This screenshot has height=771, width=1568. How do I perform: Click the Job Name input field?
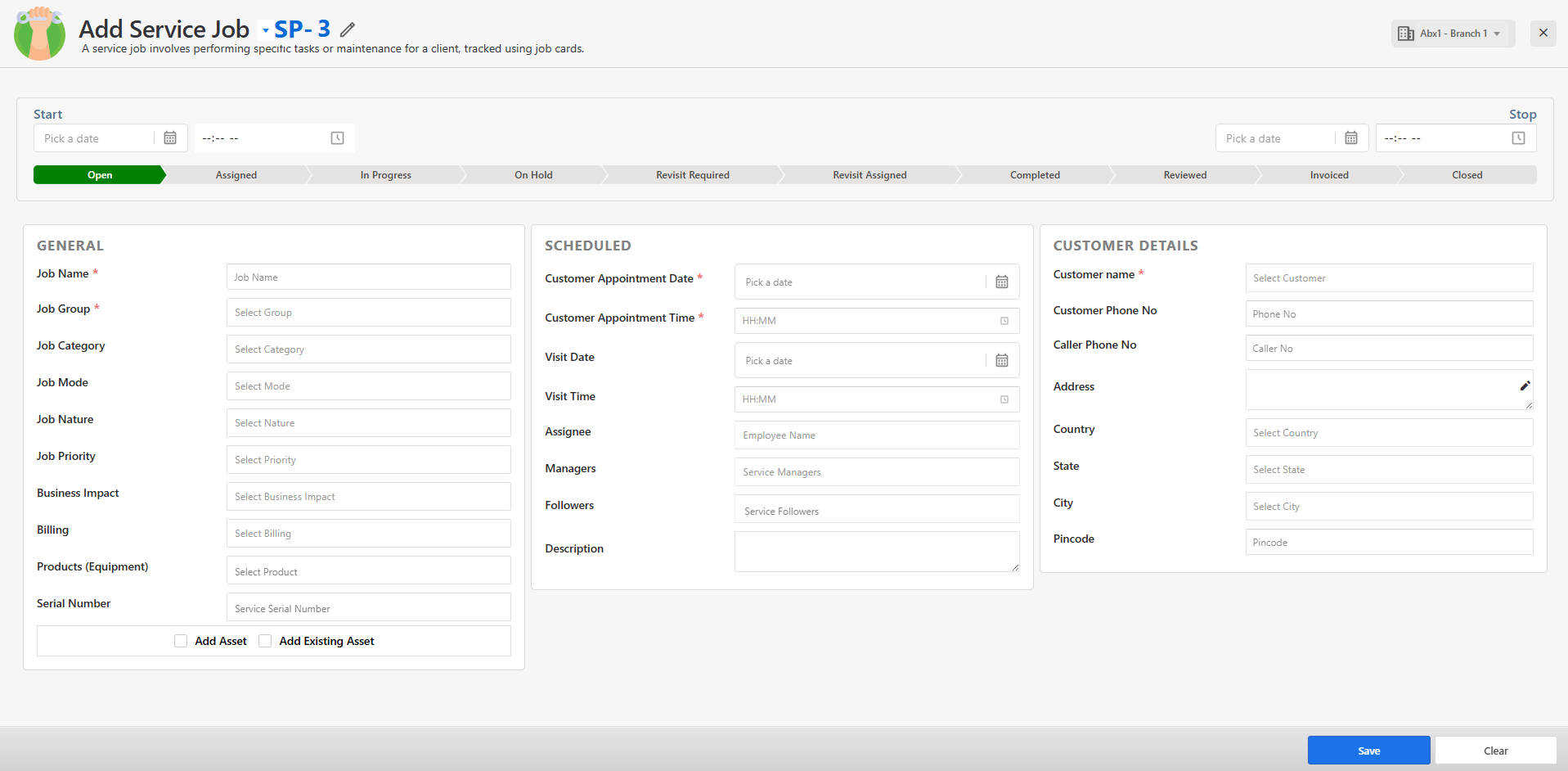click(x=368, y=277)
